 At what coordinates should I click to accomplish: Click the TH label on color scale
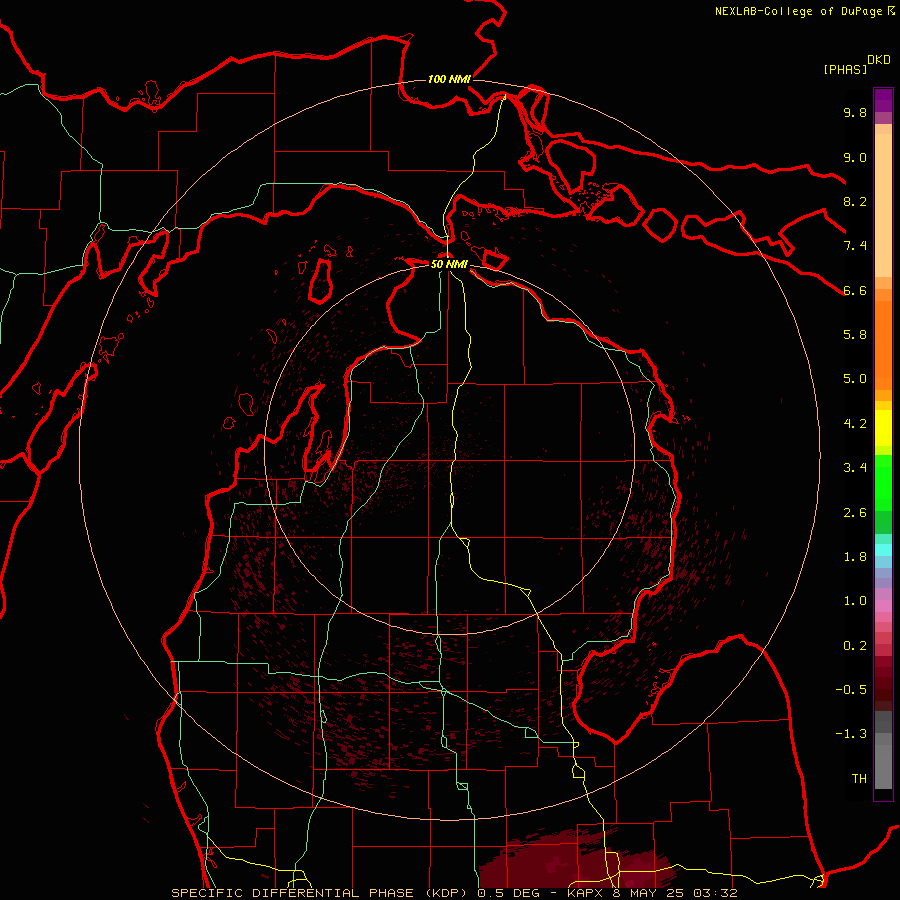859,779
